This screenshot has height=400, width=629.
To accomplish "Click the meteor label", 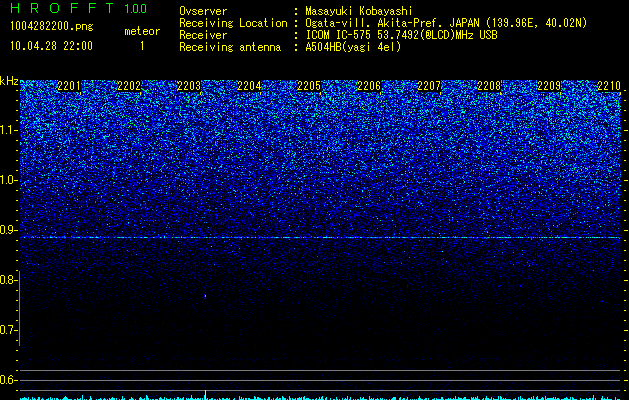I will pos(142,31).
